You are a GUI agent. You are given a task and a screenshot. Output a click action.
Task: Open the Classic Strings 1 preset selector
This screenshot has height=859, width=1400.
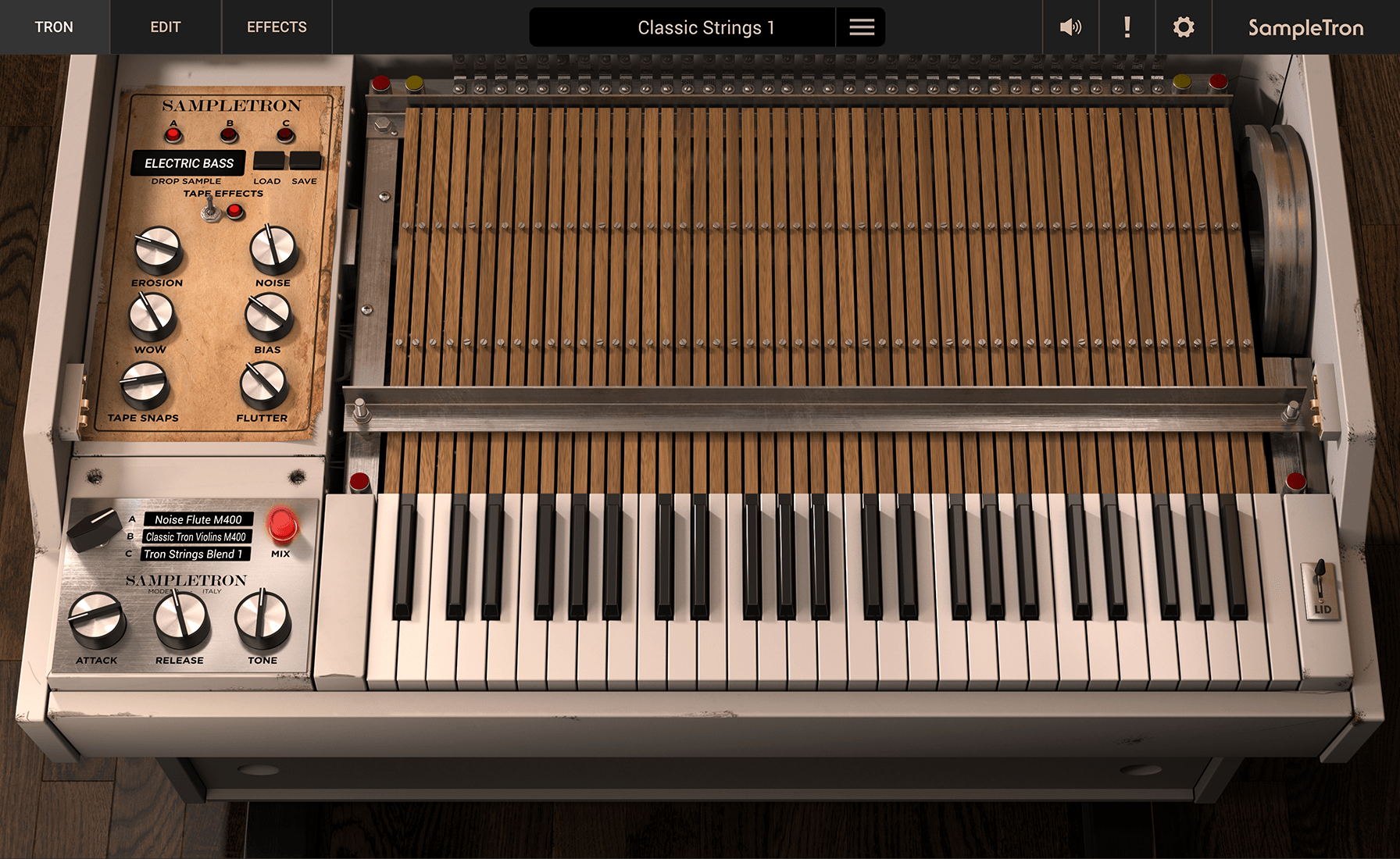point(704,27)
